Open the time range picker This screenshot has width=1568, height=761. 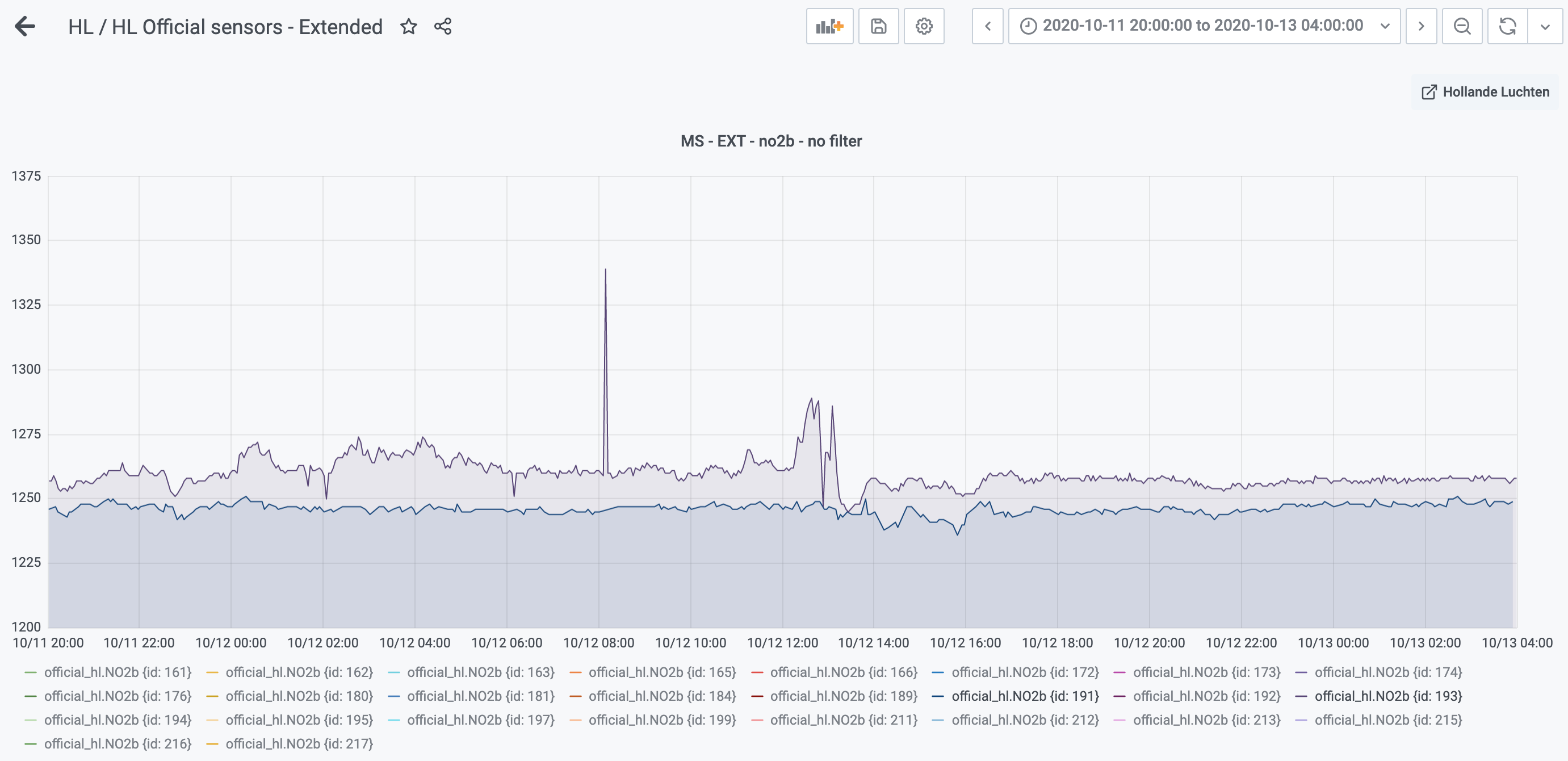(x=1204, y=26)
